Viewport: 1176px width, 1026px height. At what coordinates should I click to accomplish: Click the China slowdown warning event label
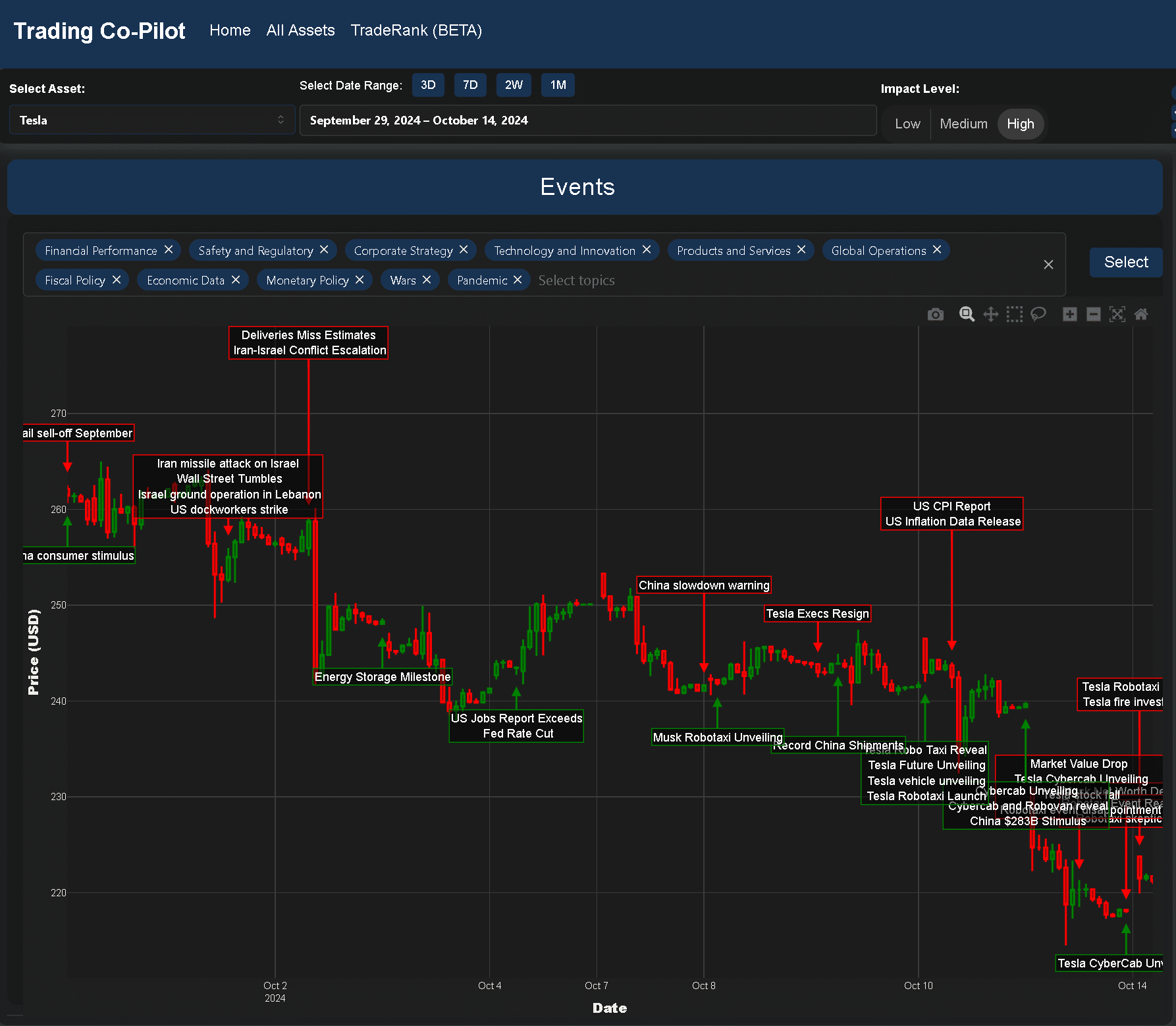pyautogui.click(x=704, y=585)
